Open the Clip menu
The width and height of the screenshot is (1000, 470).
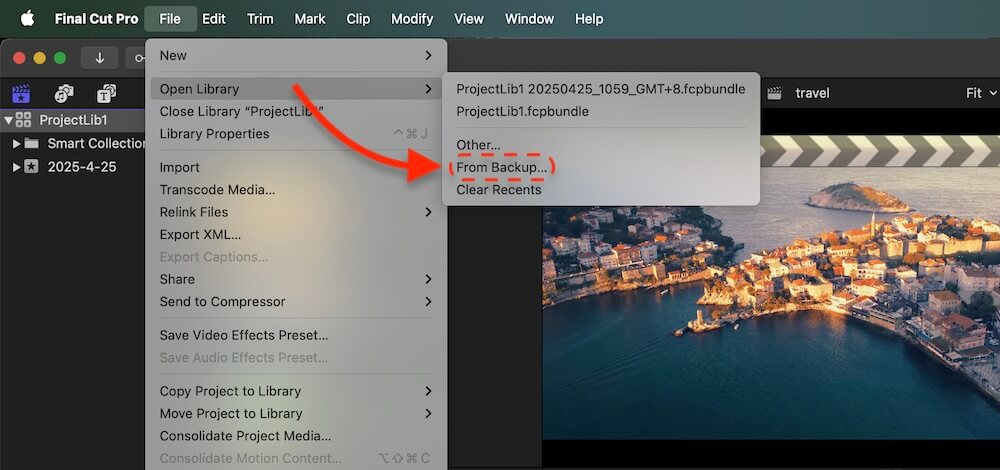358,19
